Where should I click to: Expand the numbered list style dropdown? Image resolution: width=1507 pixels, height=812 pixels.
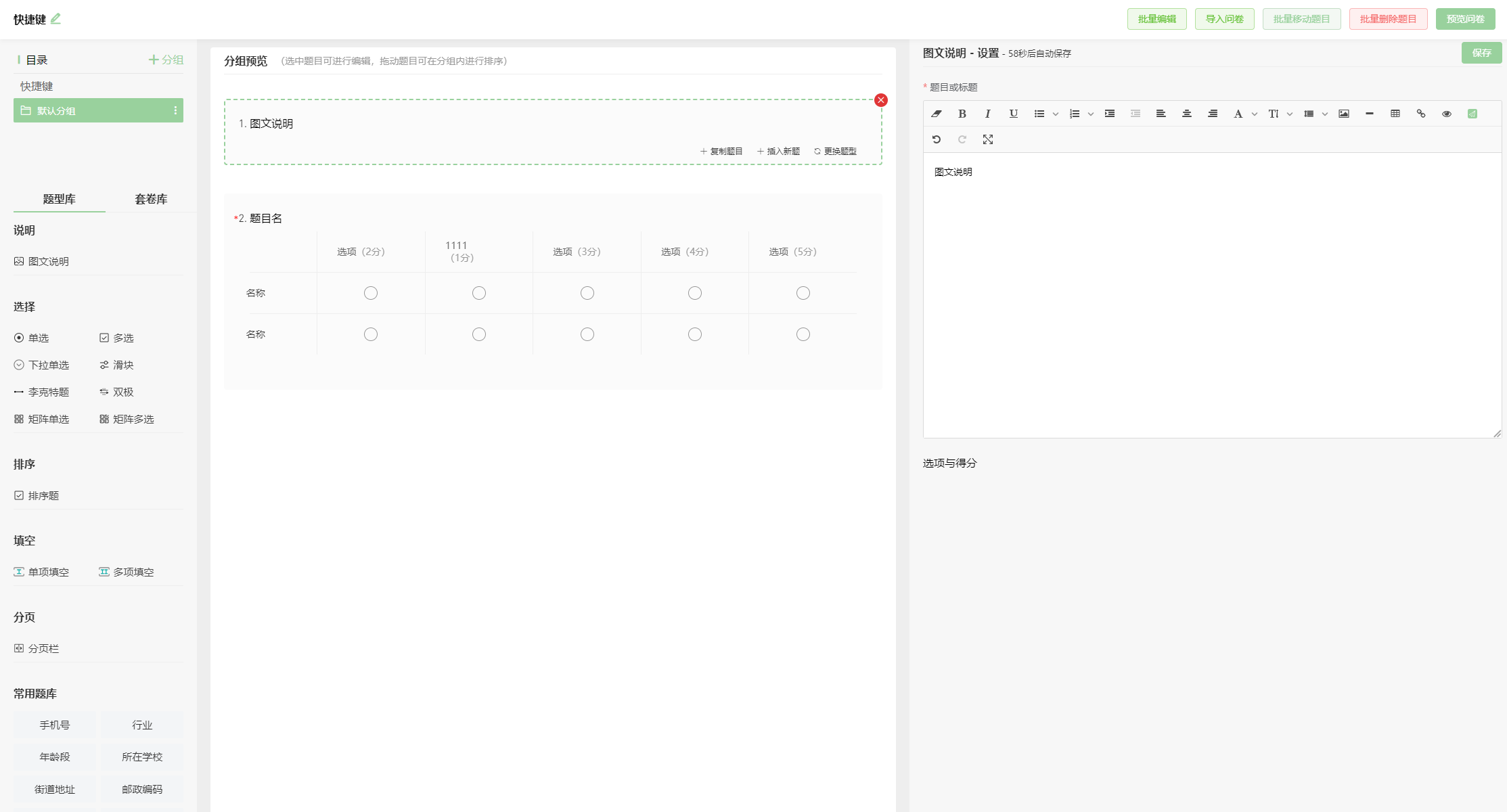1091,114
